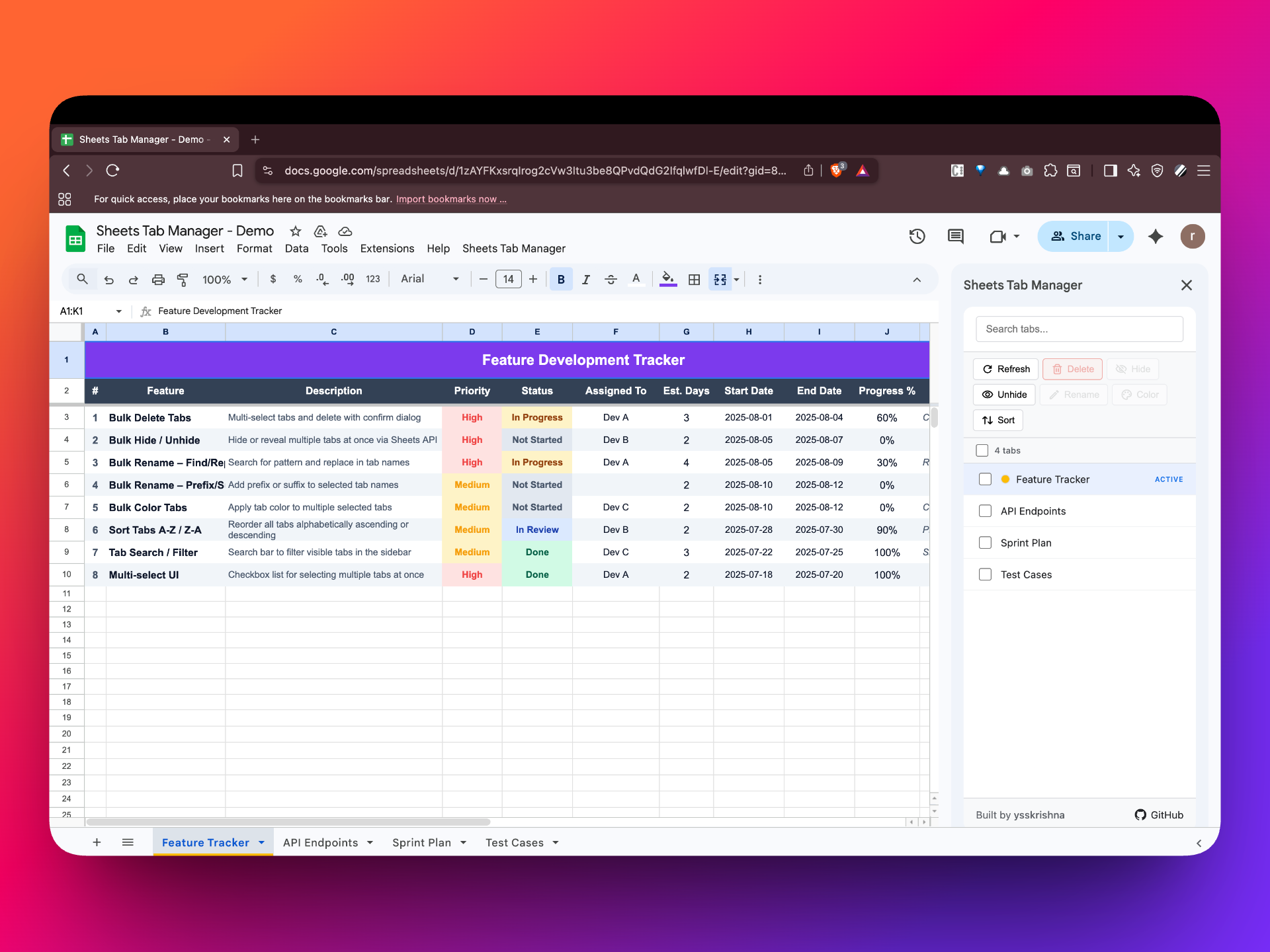Click the merge cells icon

(720, 279)
